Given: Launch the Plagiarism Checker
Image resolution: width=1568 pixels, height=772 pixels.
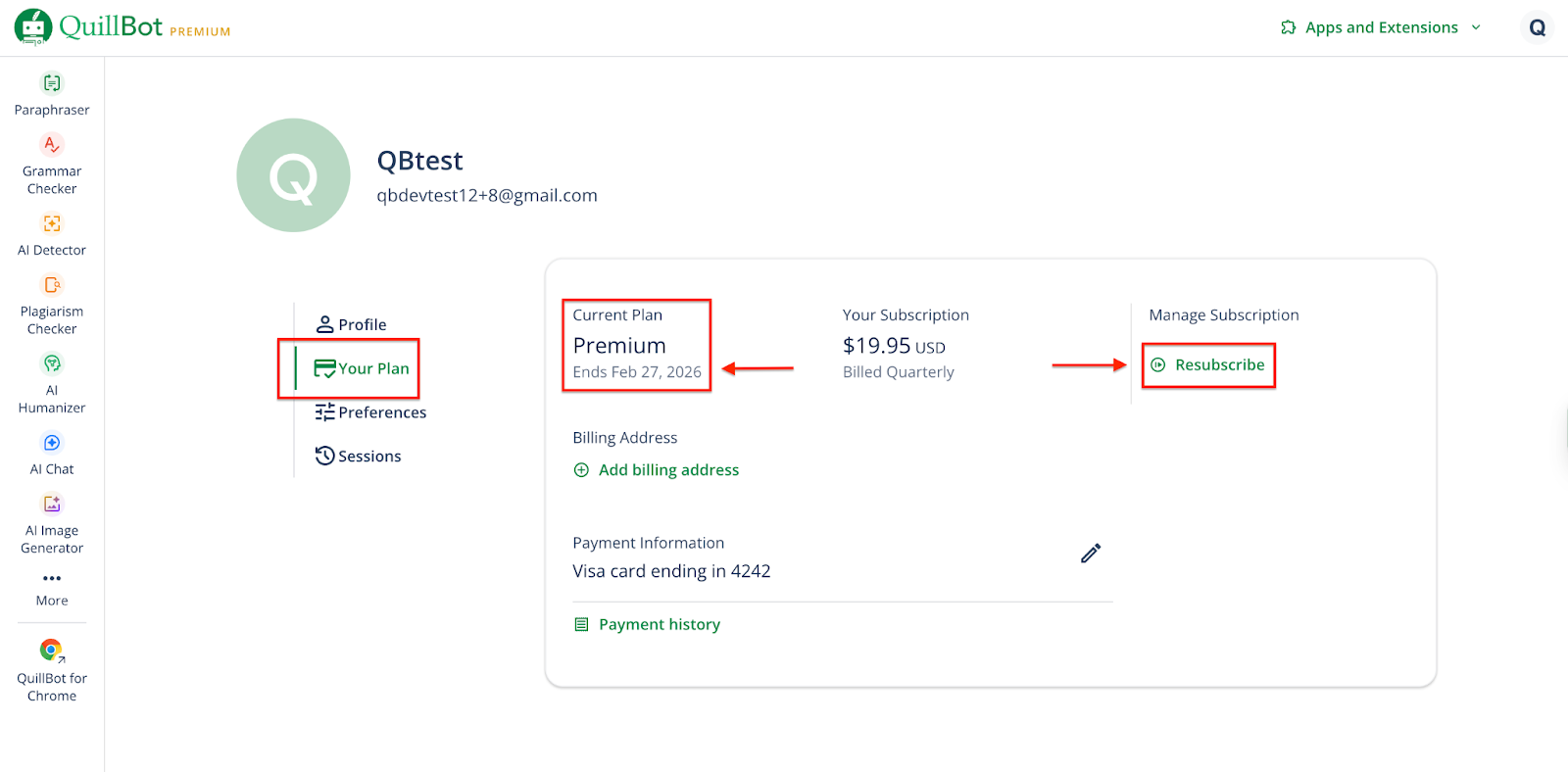Looking at the screenshot, I should pos(52,286).
